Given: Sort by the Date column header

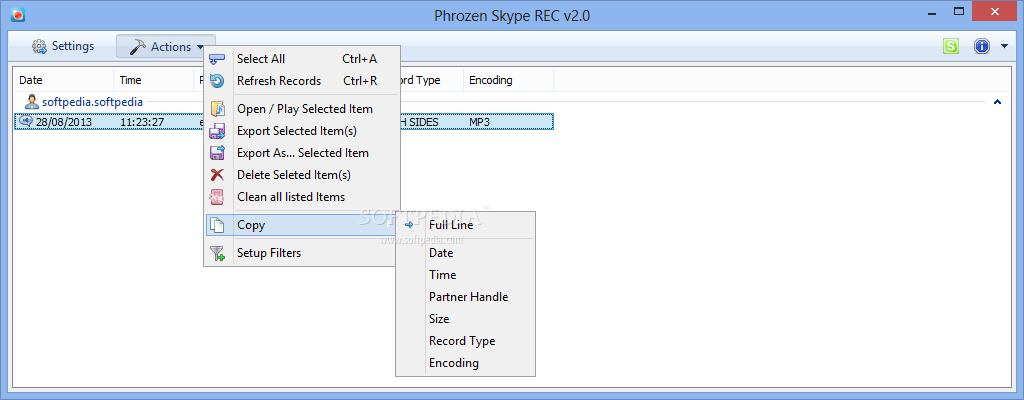Looking at the screenshot, I should tap(64, 80).
